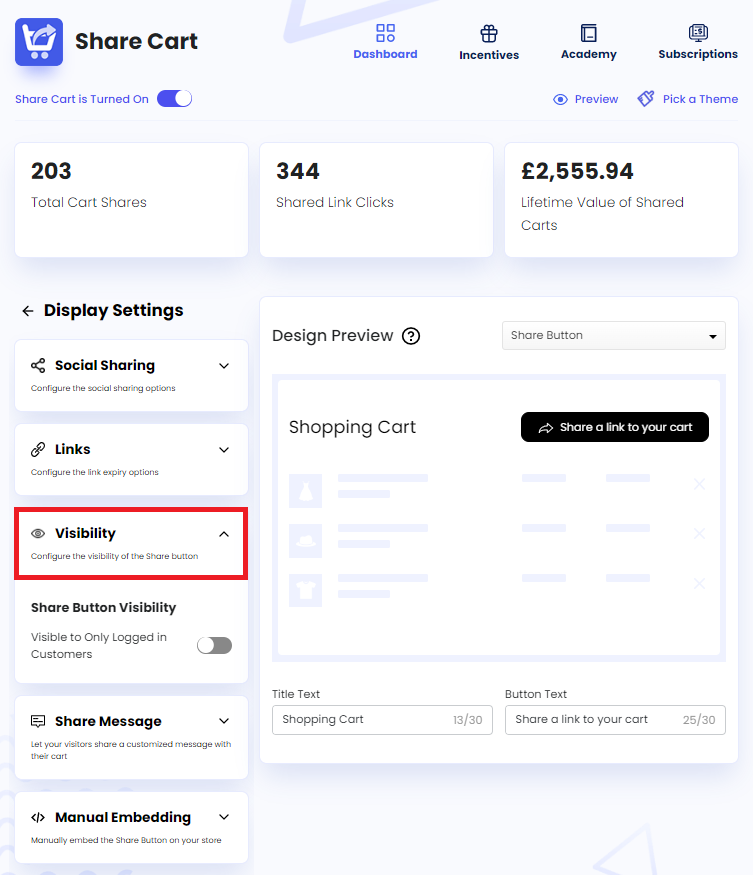This screenshot has width=753, height=875.
Task: Click the Share Message chat icon
Action: [x=38, y=721]
